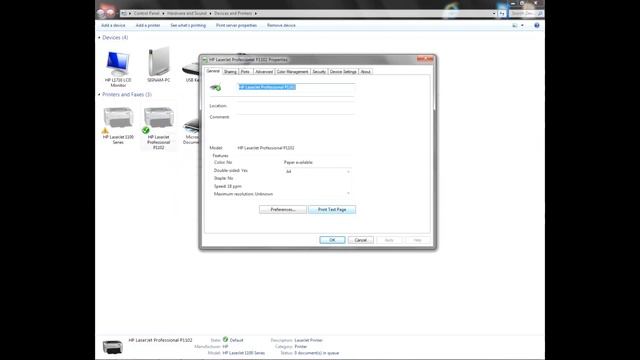This screenshot has height=360, width=640.
Task: Confirm with the OK button
Action: point(332,240)
